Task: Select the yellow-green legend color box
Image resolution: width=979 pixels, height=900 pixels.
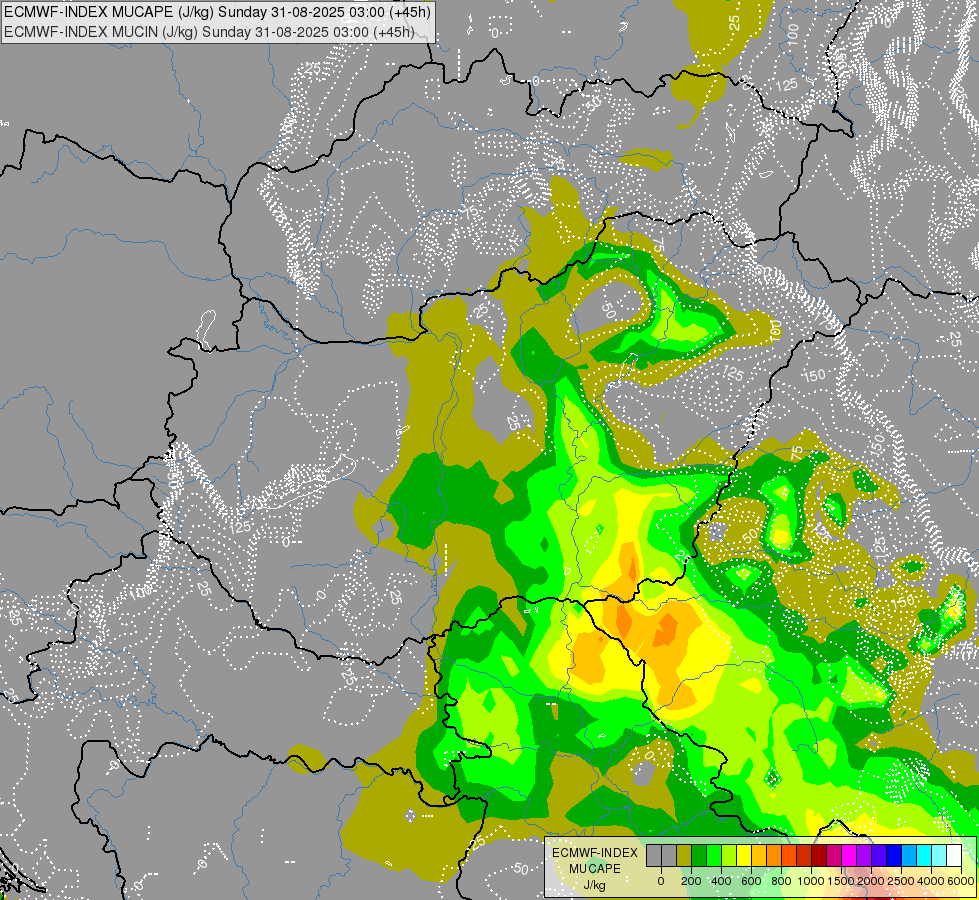Action: click(x=729, y=856)
